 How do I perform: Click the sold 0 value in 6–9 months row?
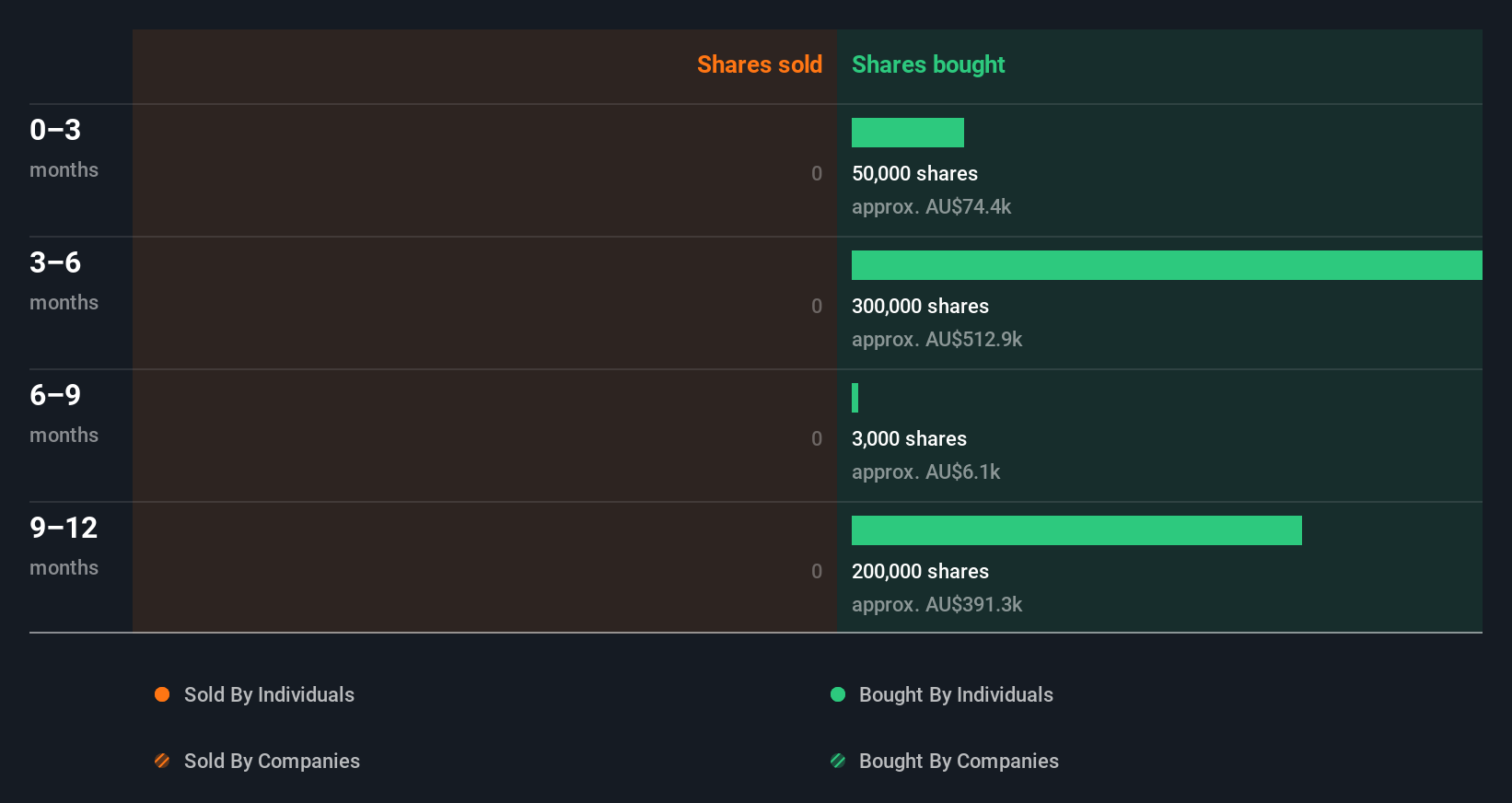point(817,438)
